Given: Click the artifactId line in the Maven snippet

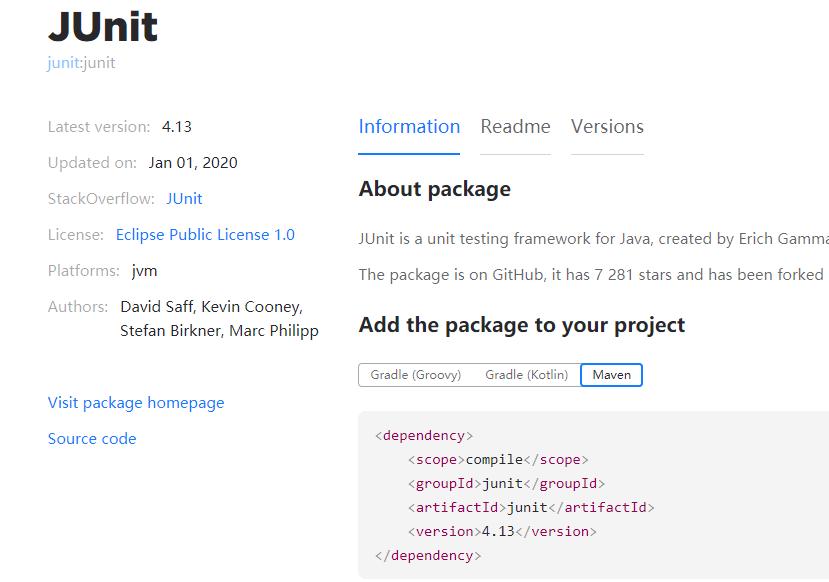Looking at the screenshot, I should click(530, 508).
